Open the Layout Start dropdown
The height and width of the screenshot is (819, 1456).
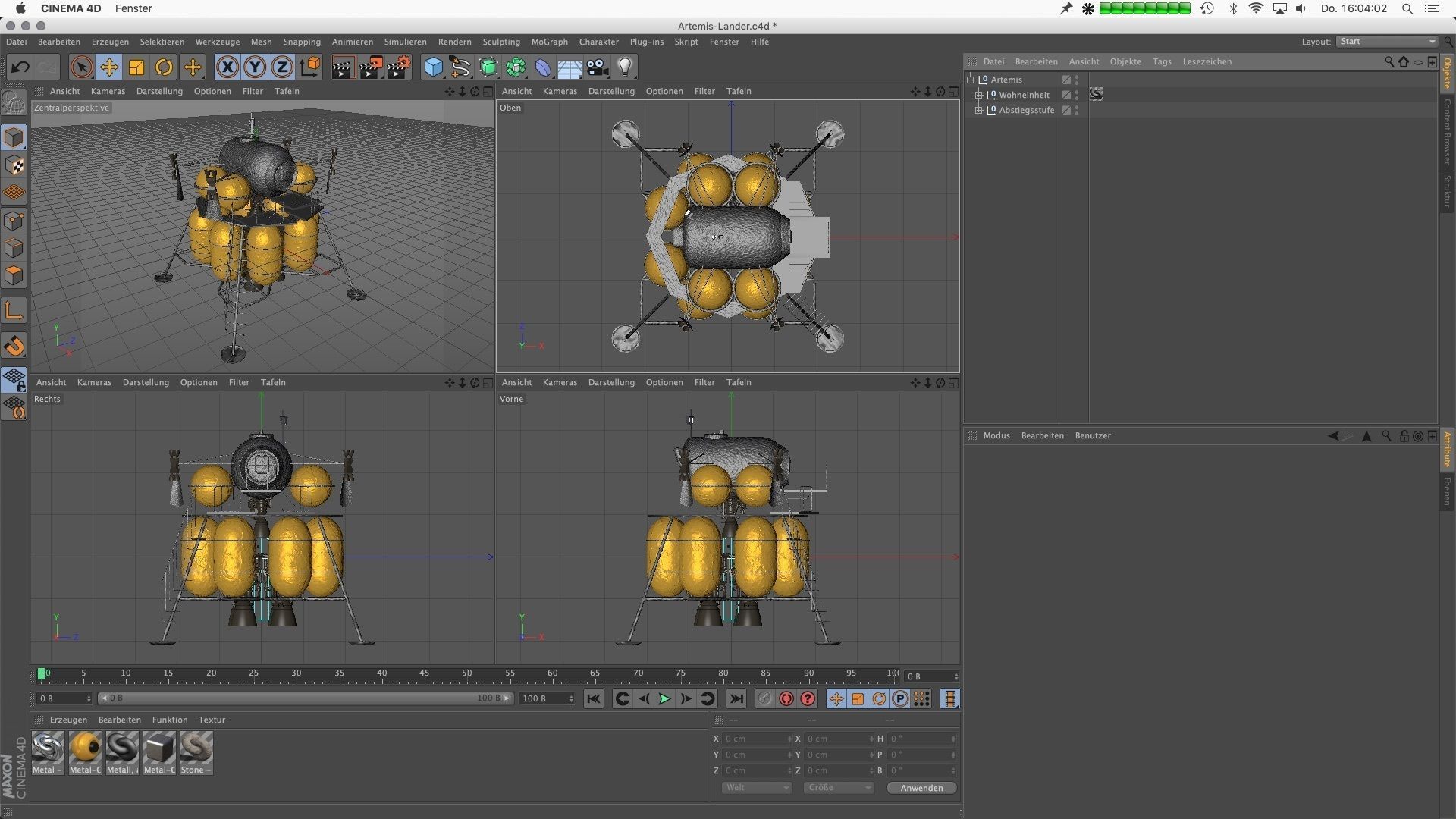[1387, 42]
